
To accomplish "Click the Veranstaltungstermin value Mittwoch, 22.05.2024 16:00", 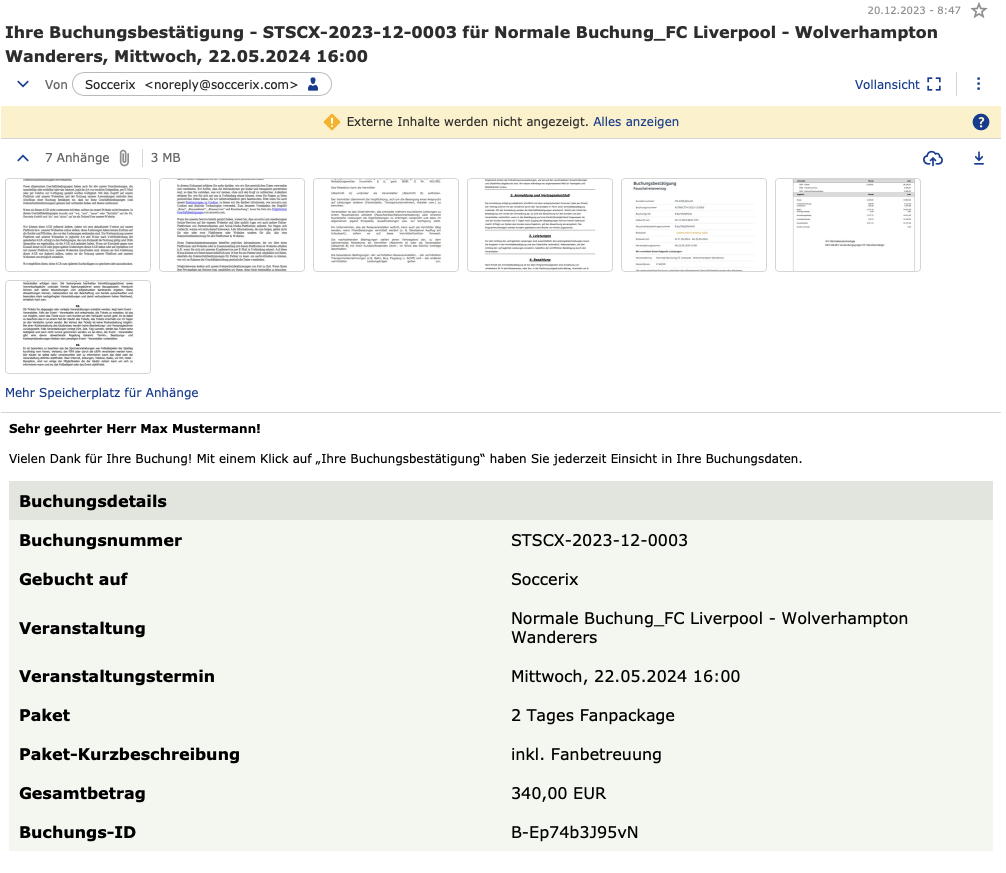I will [x=626, y=676].
